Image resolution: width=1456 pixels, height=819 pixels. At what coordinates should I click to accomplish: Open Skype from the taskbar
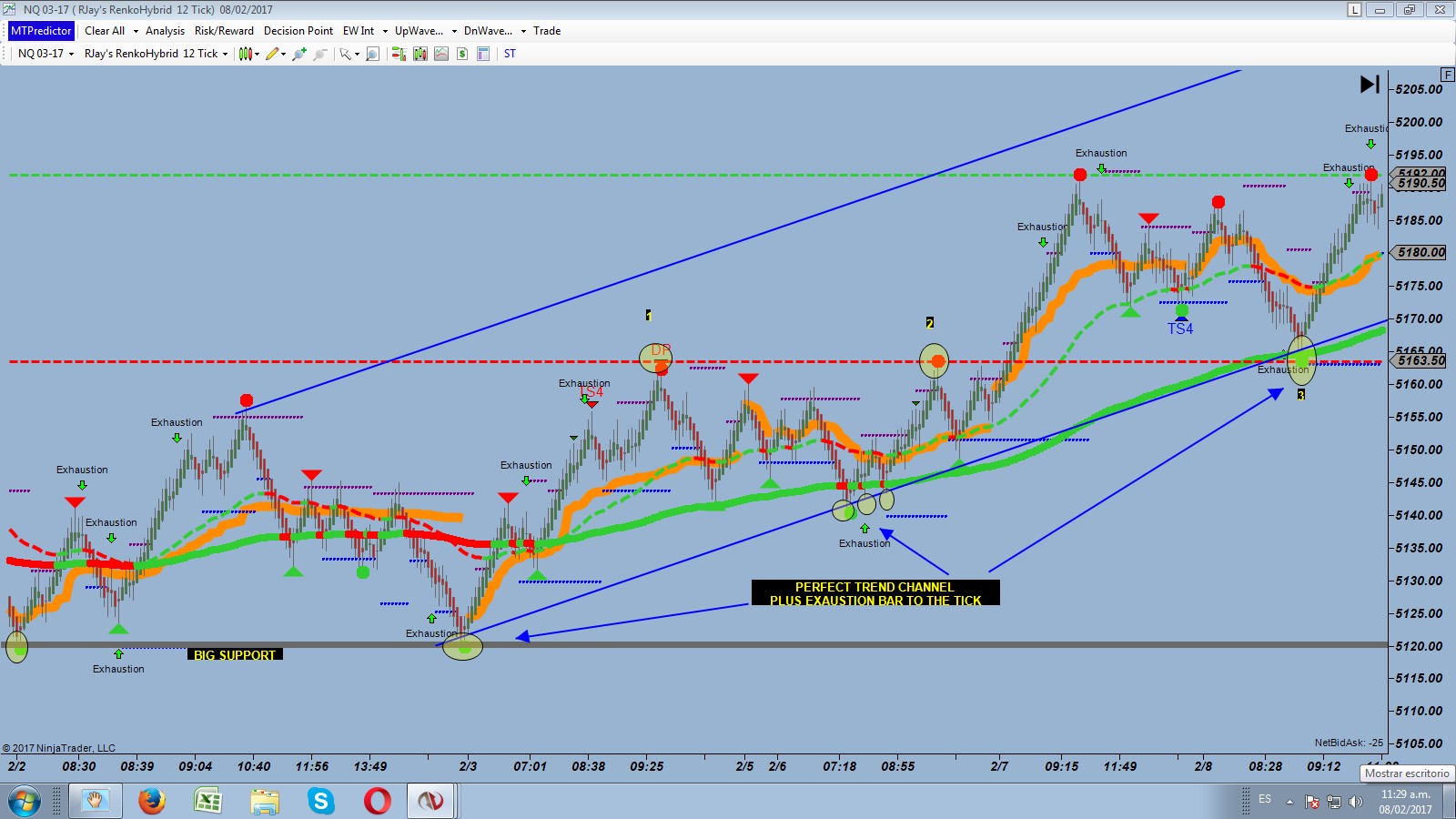321,801
